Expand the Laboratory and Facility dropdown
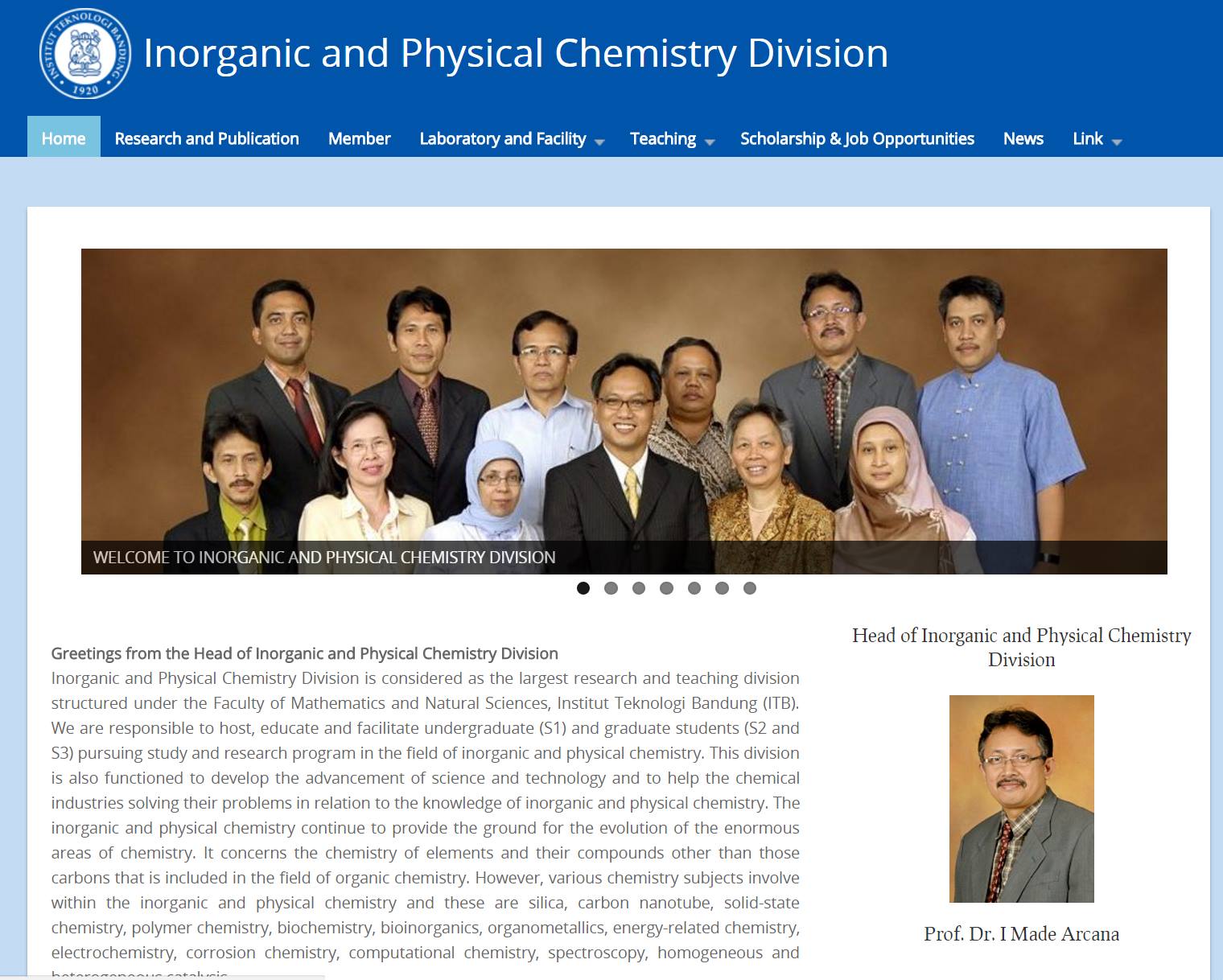 click(x=512, y=138)
